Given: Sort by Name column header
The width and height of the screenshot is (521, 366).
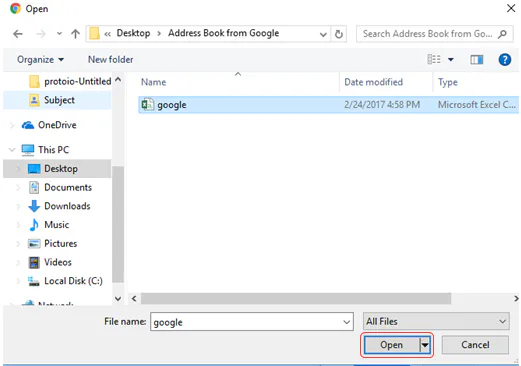Looking at the screenshot, I should 154,82.
